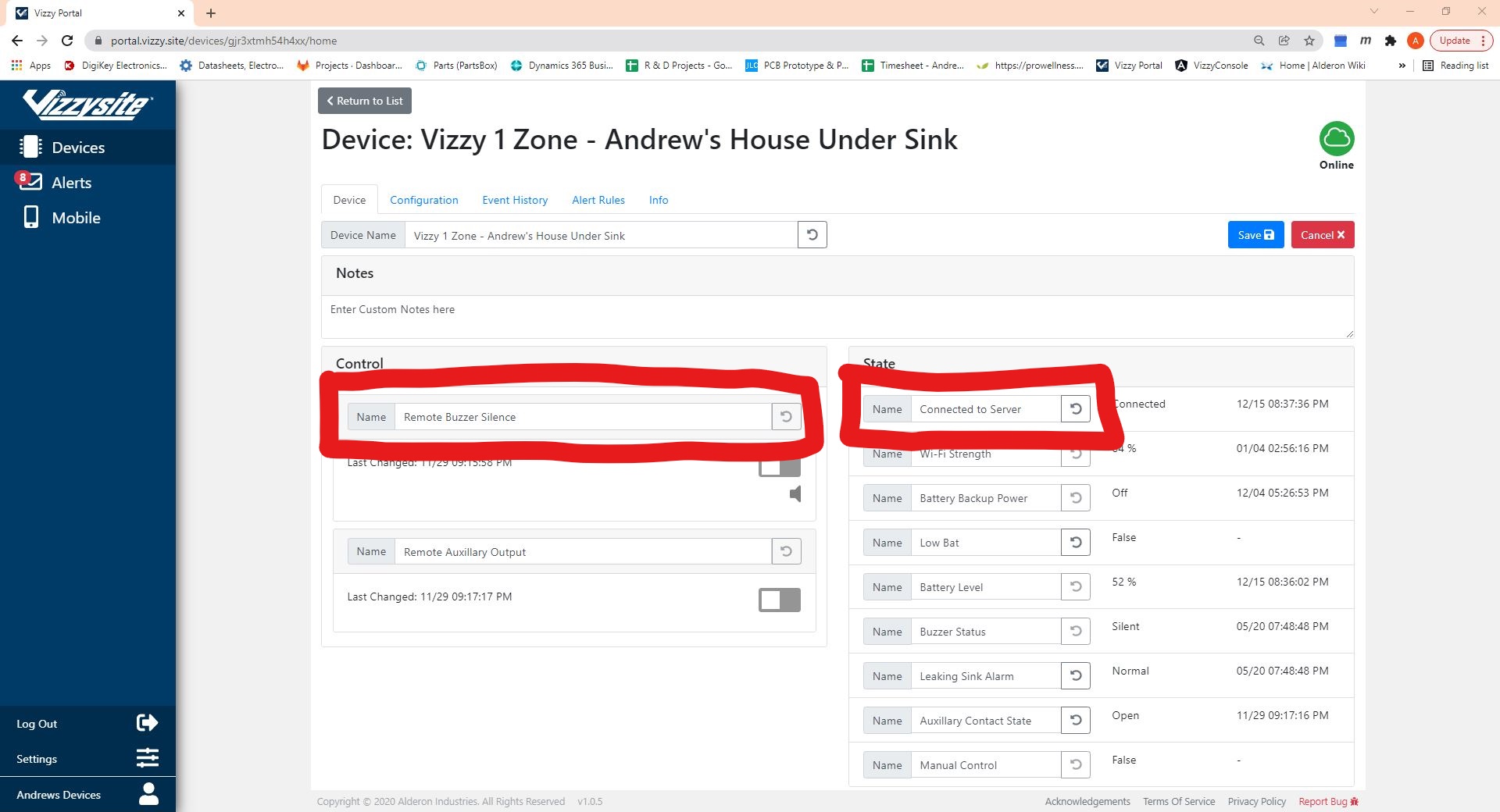Image resolution: width=1500 pixels, height=812 pixels.
Task: Click the Vizzysite logo
Action: [87, 104]
